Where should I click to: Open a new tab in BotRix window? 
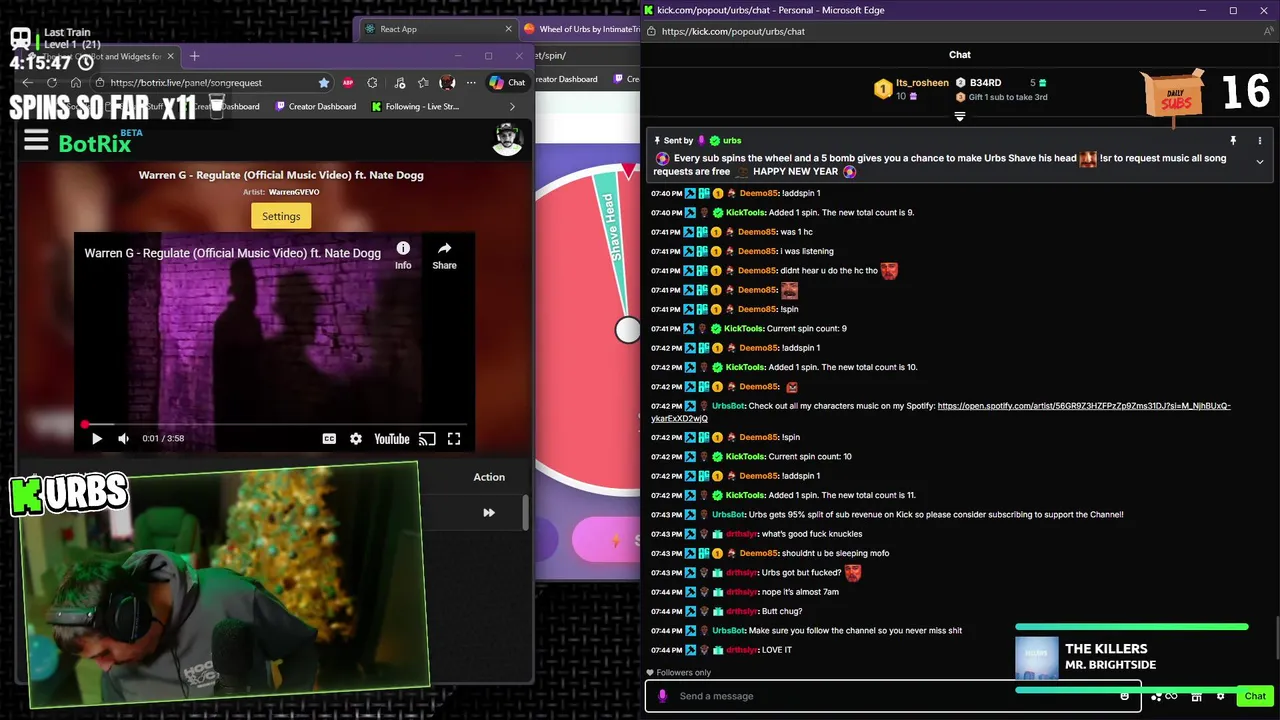(195, 57)
